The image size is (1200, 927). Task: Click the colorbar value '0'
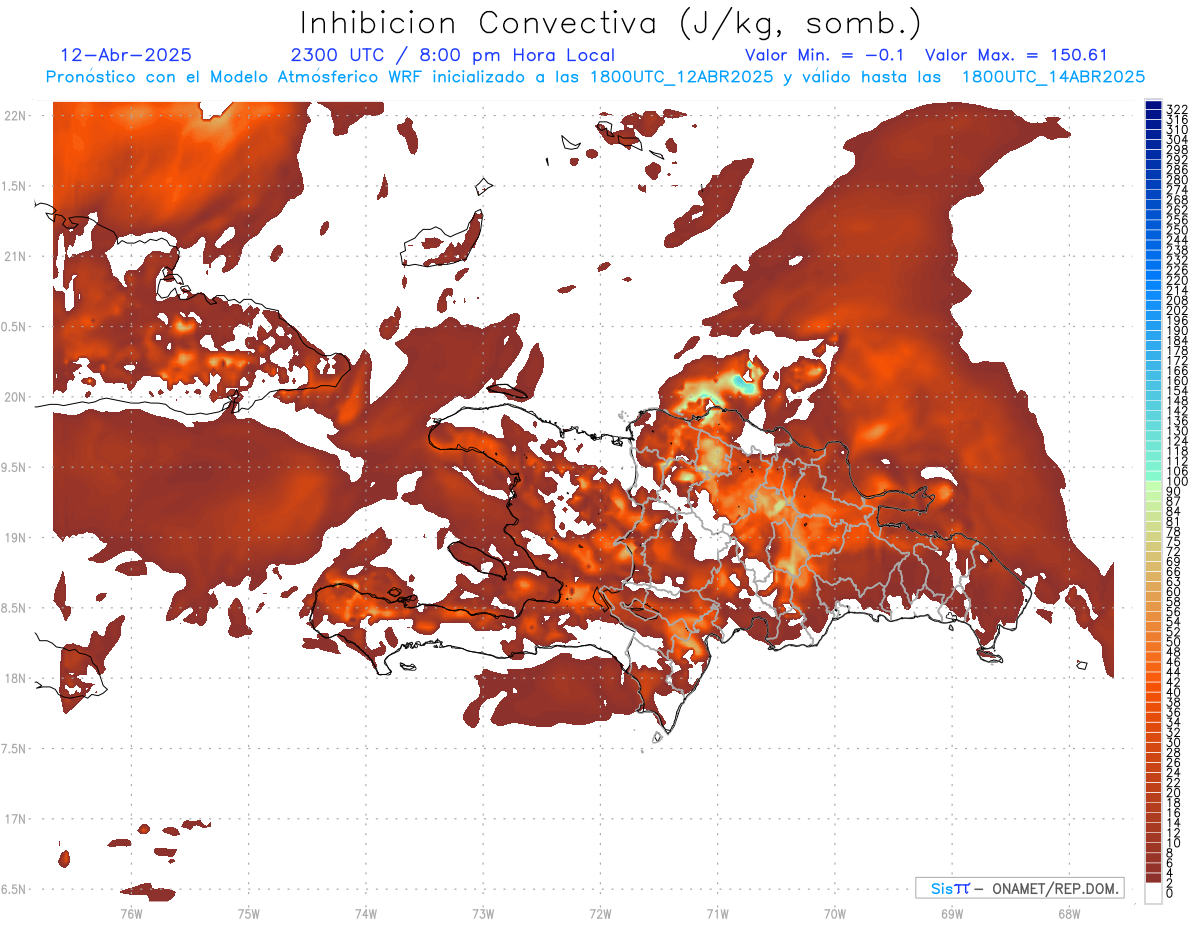(x=1170, y=894)
